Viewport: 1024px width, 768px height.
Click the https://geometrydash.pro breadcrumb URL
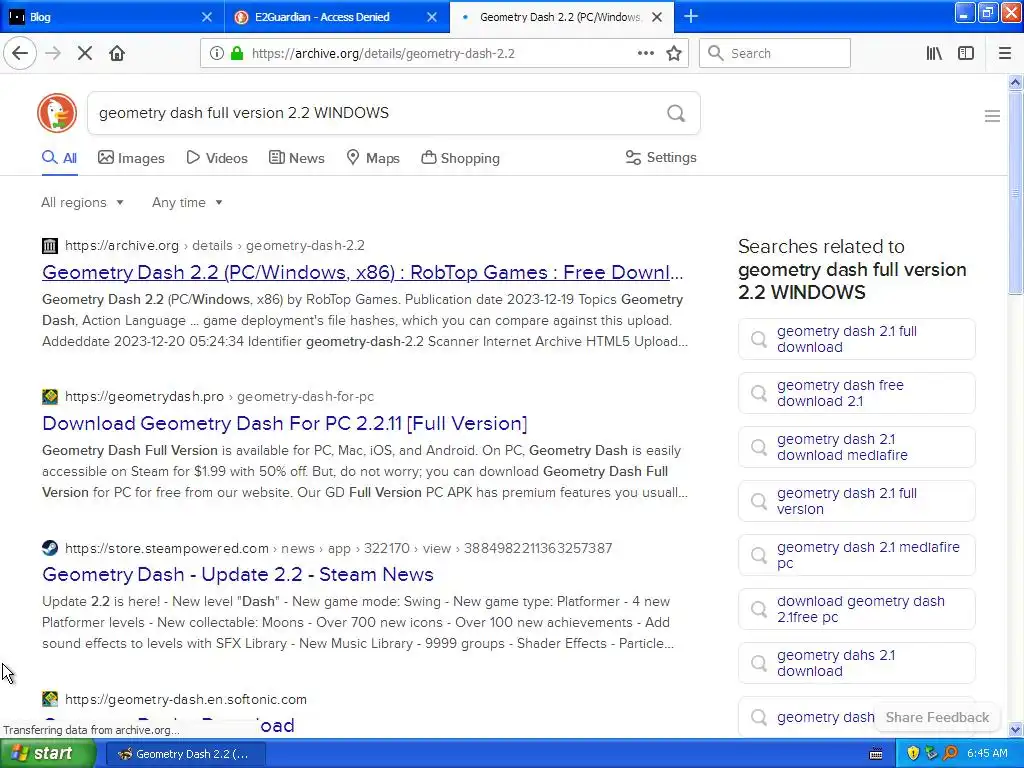219,396
